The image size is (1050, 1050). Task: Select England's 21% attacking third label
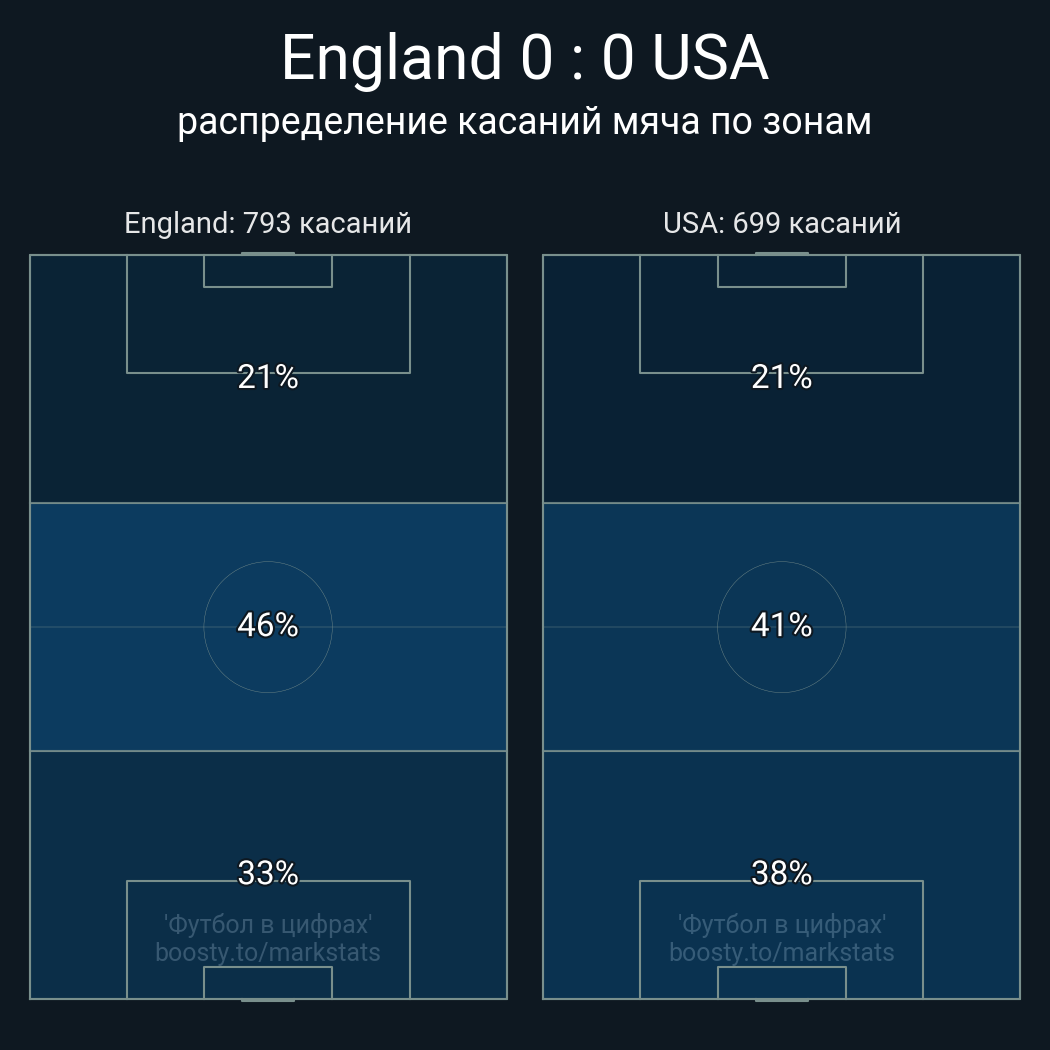[268, 377]
